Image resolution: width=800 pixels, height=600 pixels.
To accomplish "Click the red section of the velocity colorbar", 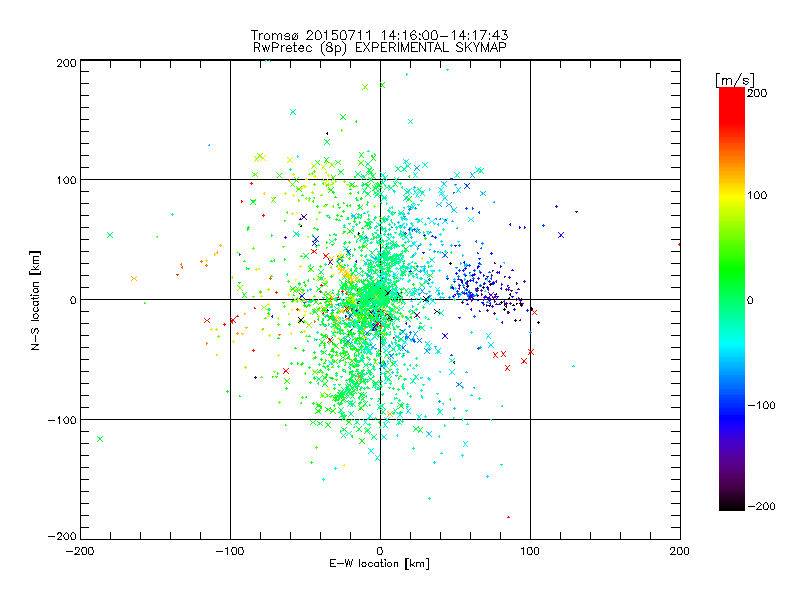I will point(732,105).
